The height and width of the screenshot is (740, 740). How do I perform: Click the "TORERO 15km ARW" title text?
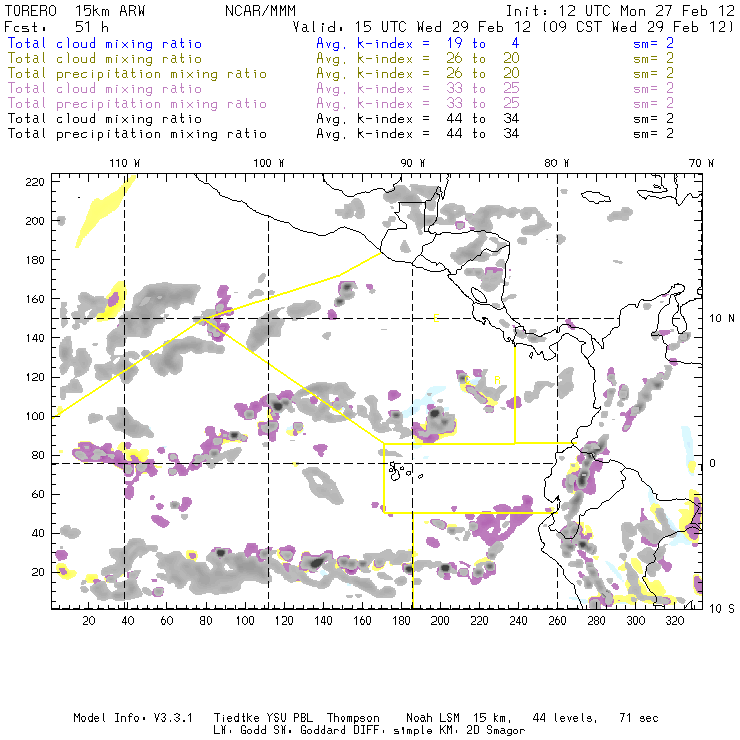[75, 11]
